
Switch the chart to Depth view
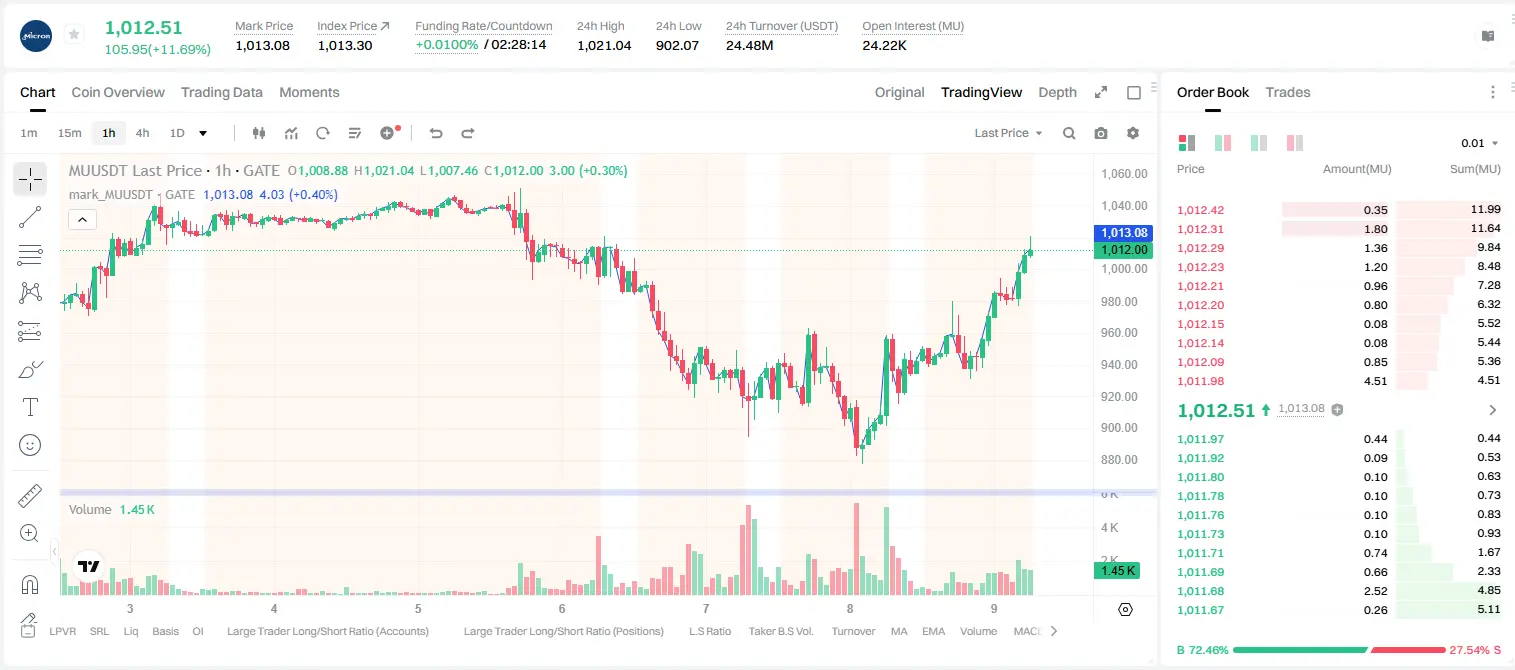tap(1057, 92)
